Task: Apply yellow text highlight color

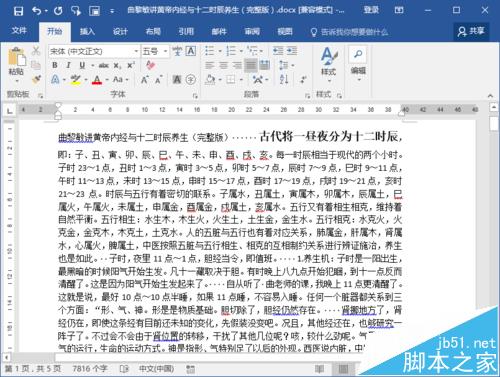Action: [x=76, y=80]
